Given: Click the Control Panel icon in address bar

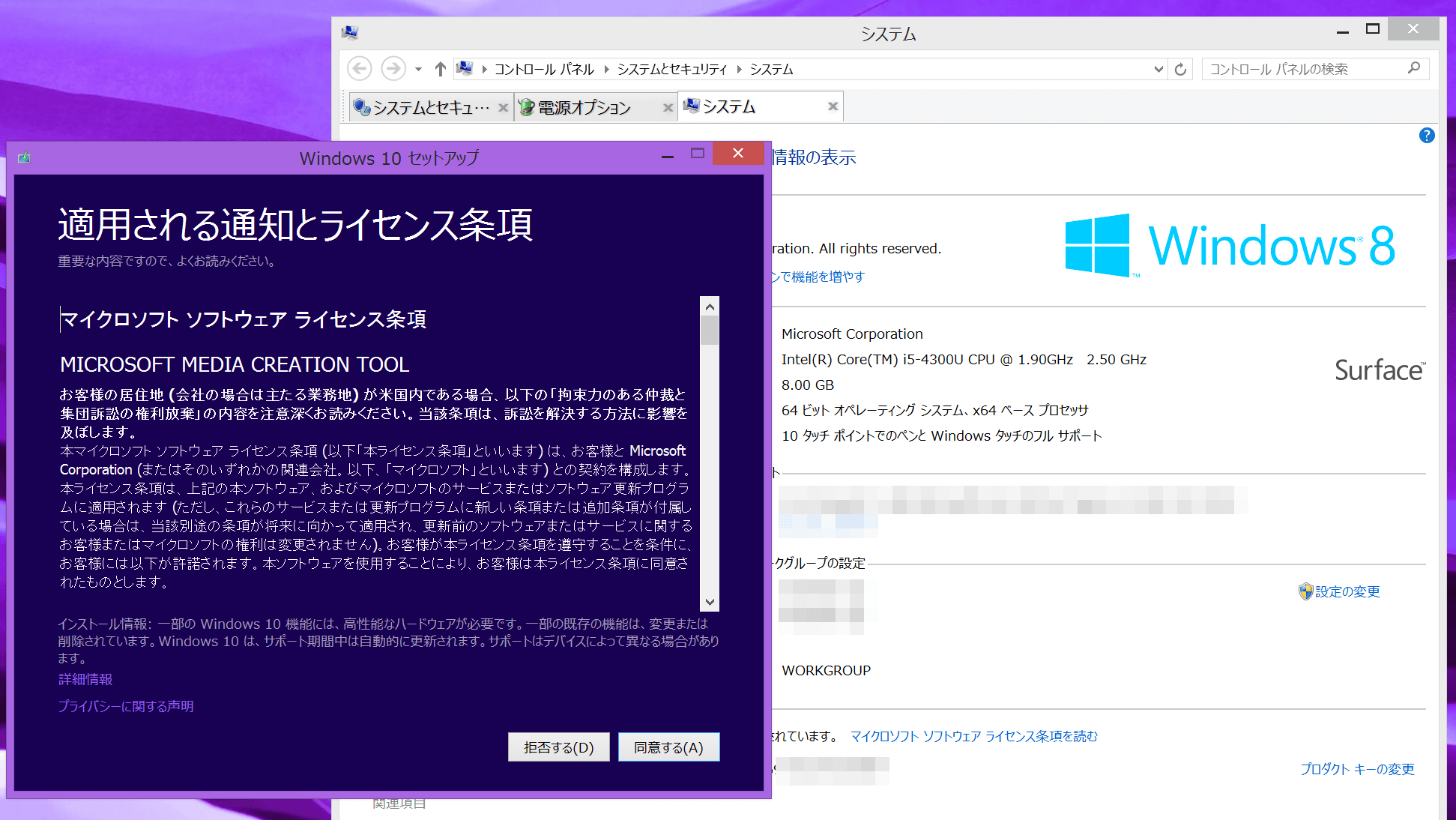Looking at the screenshot, I should coord(465,69).
